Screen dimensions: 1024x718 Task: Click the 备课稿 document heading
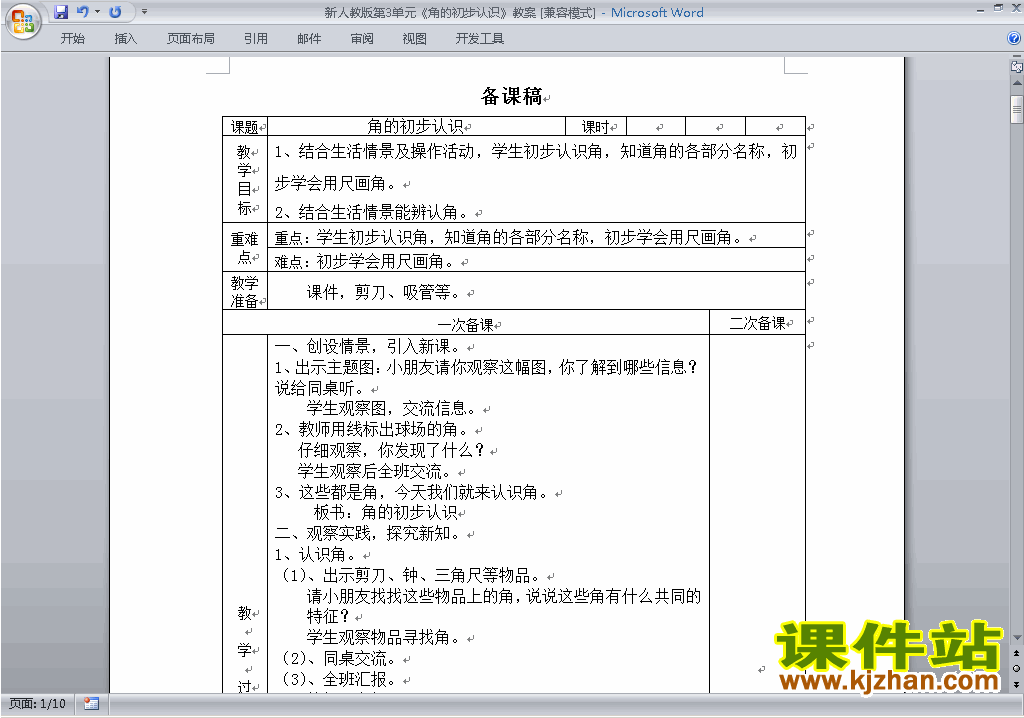coord(511,96)
